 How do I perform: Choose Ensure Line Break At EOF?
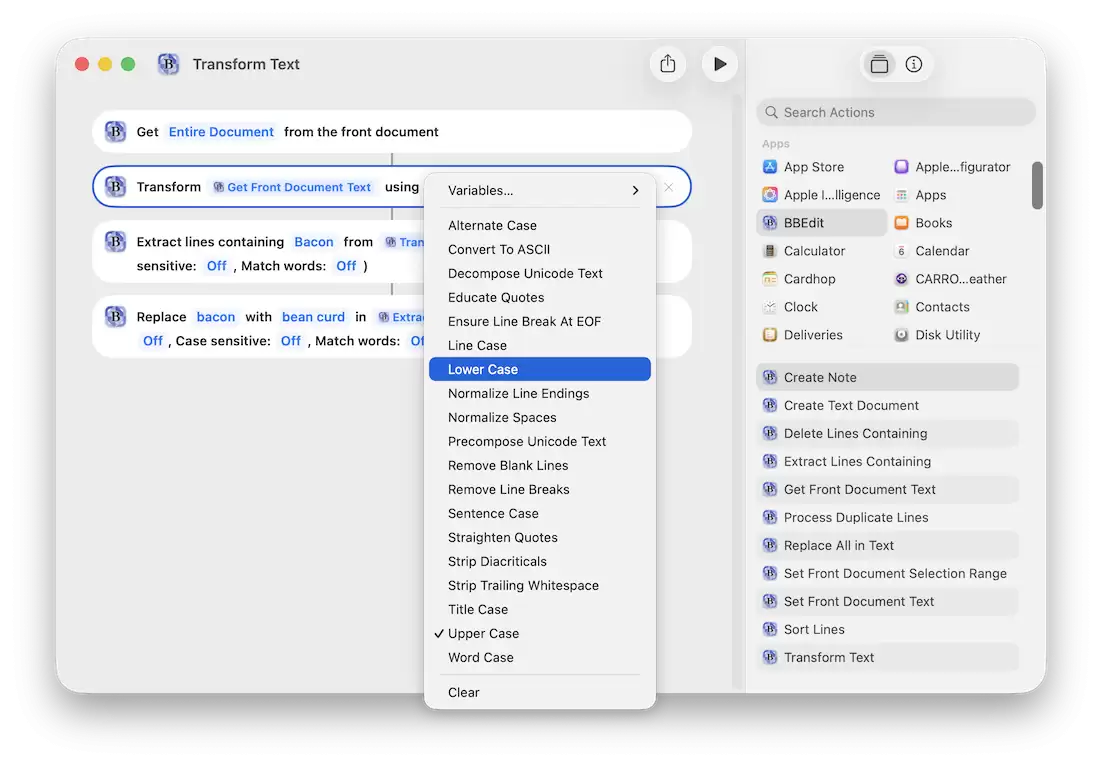coord(540,321)
